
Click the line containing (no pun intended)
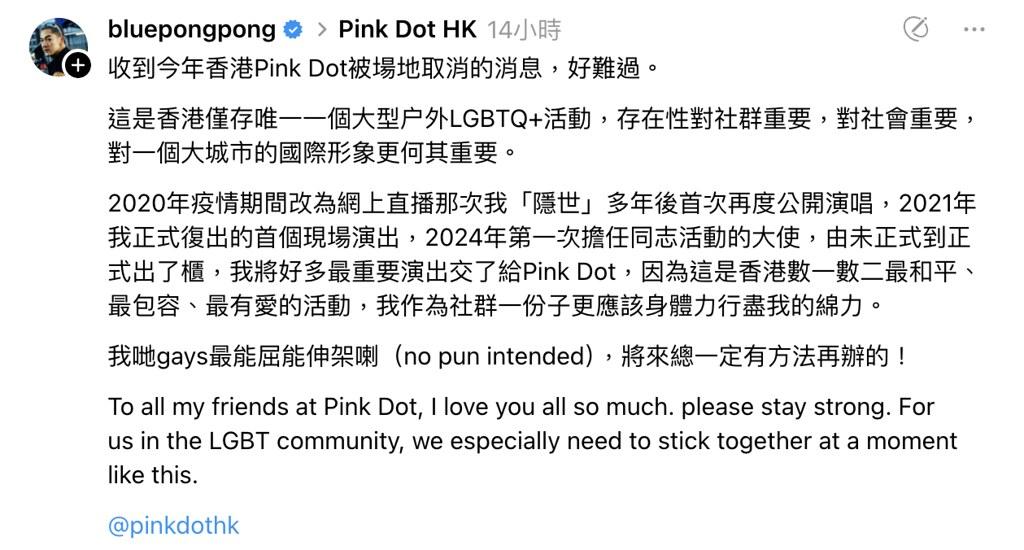pos(509,356)
